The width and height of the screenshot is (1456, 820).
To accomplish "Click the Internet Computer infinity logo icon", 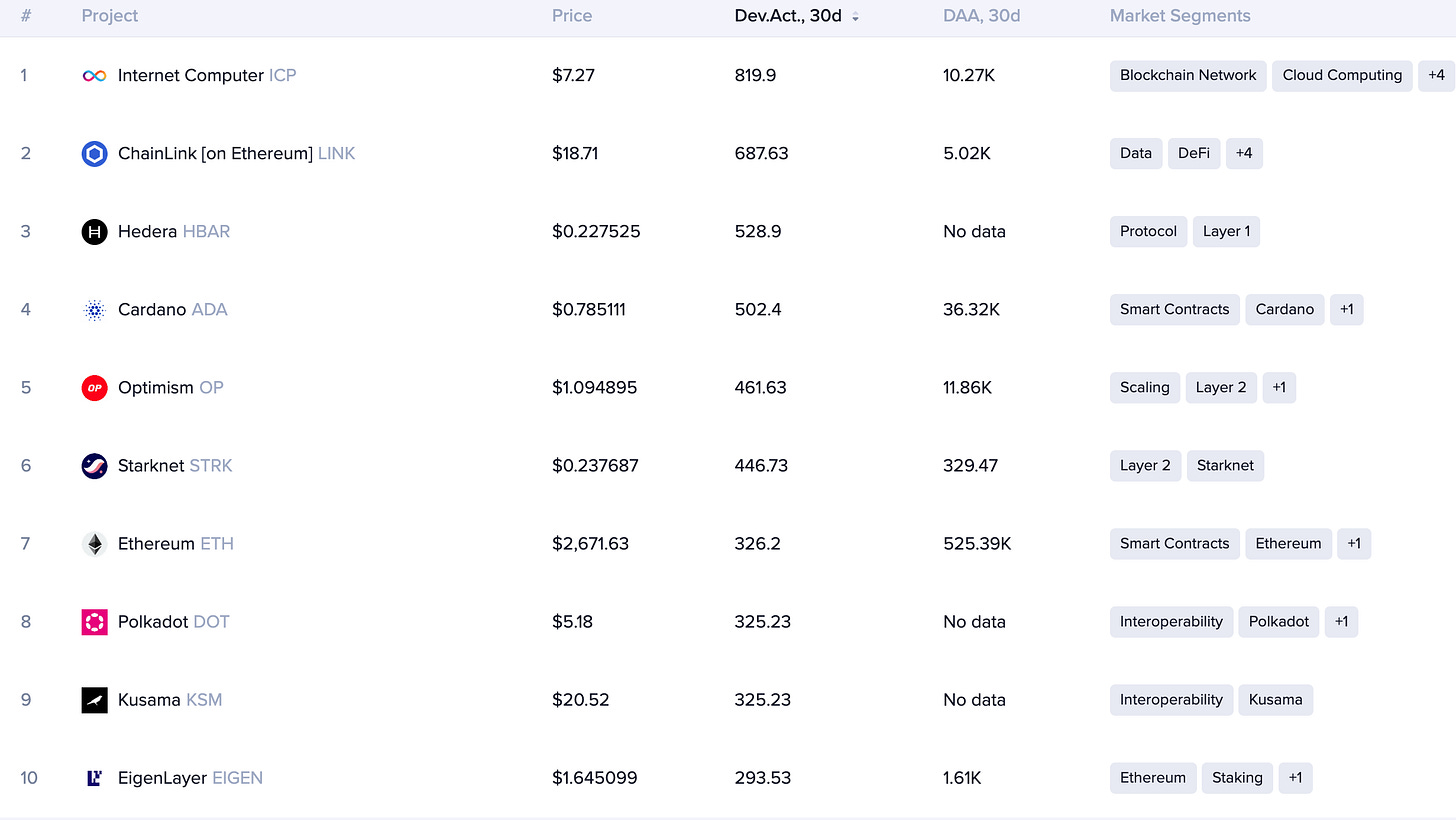I will click(94, 76).
